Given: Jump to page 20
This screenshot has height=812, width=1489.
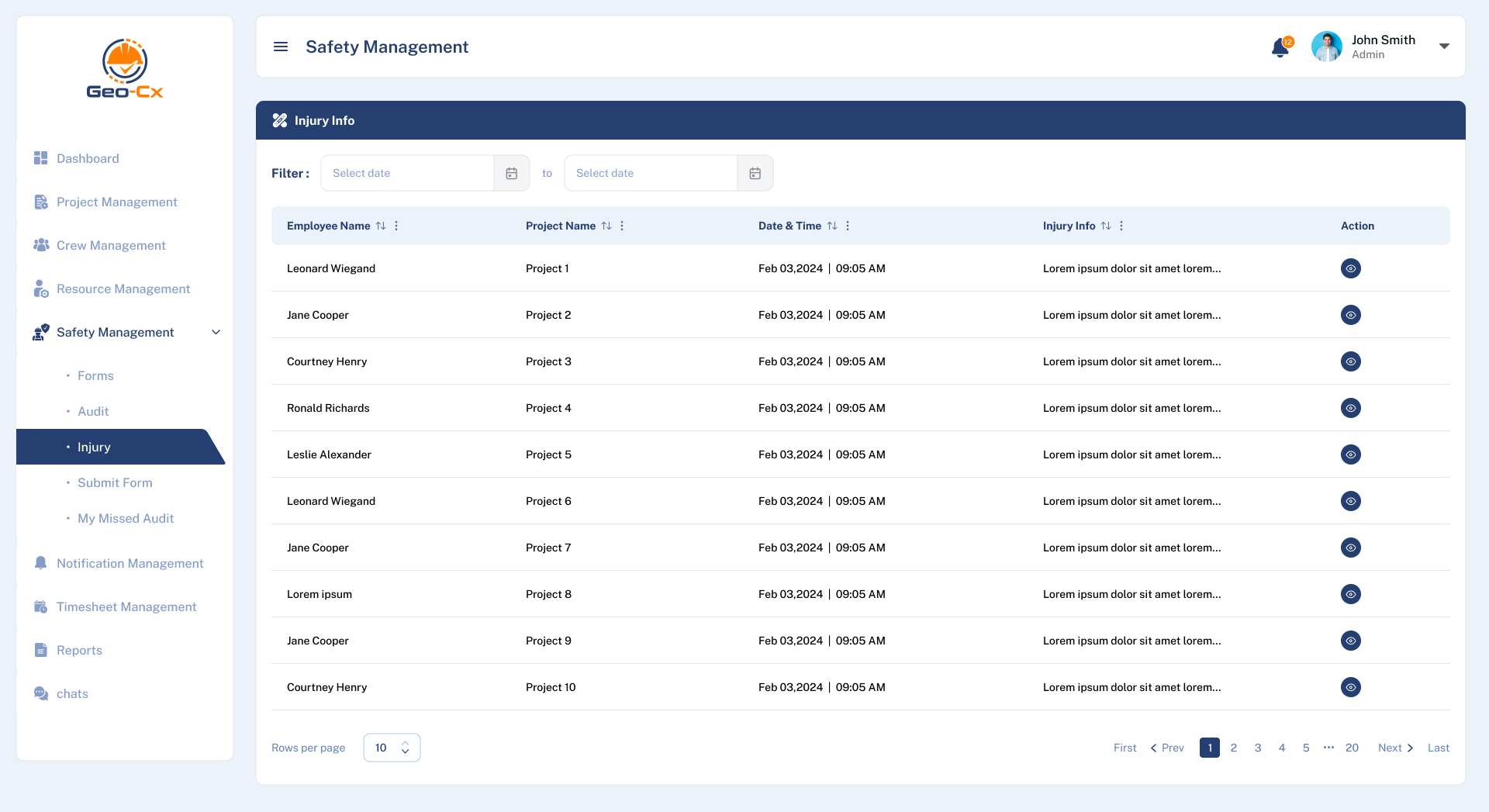Looking at the screenshot, I should click(x=1352, y=748).
